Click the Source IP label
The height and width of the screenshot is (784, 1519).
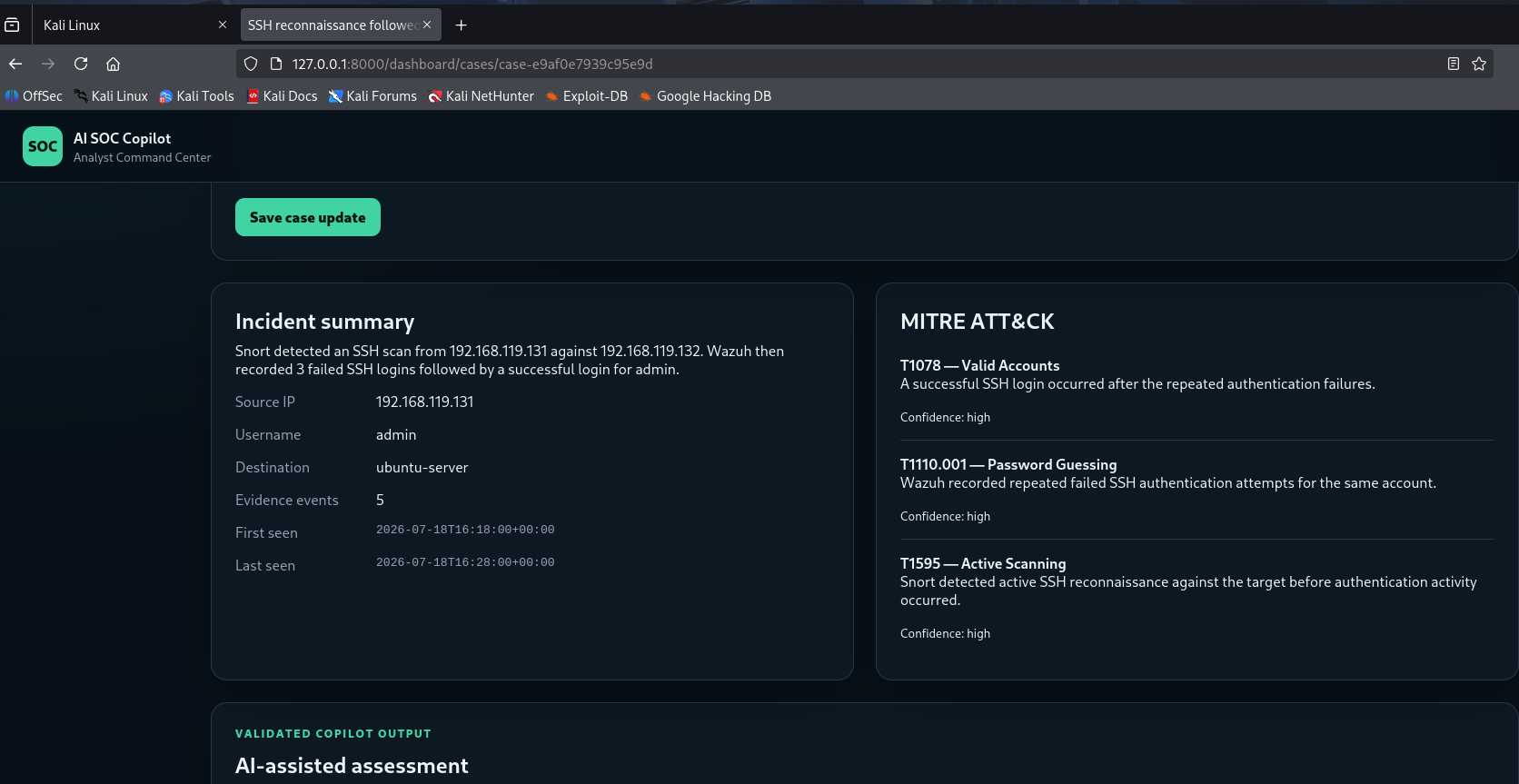tap(265, 402)
